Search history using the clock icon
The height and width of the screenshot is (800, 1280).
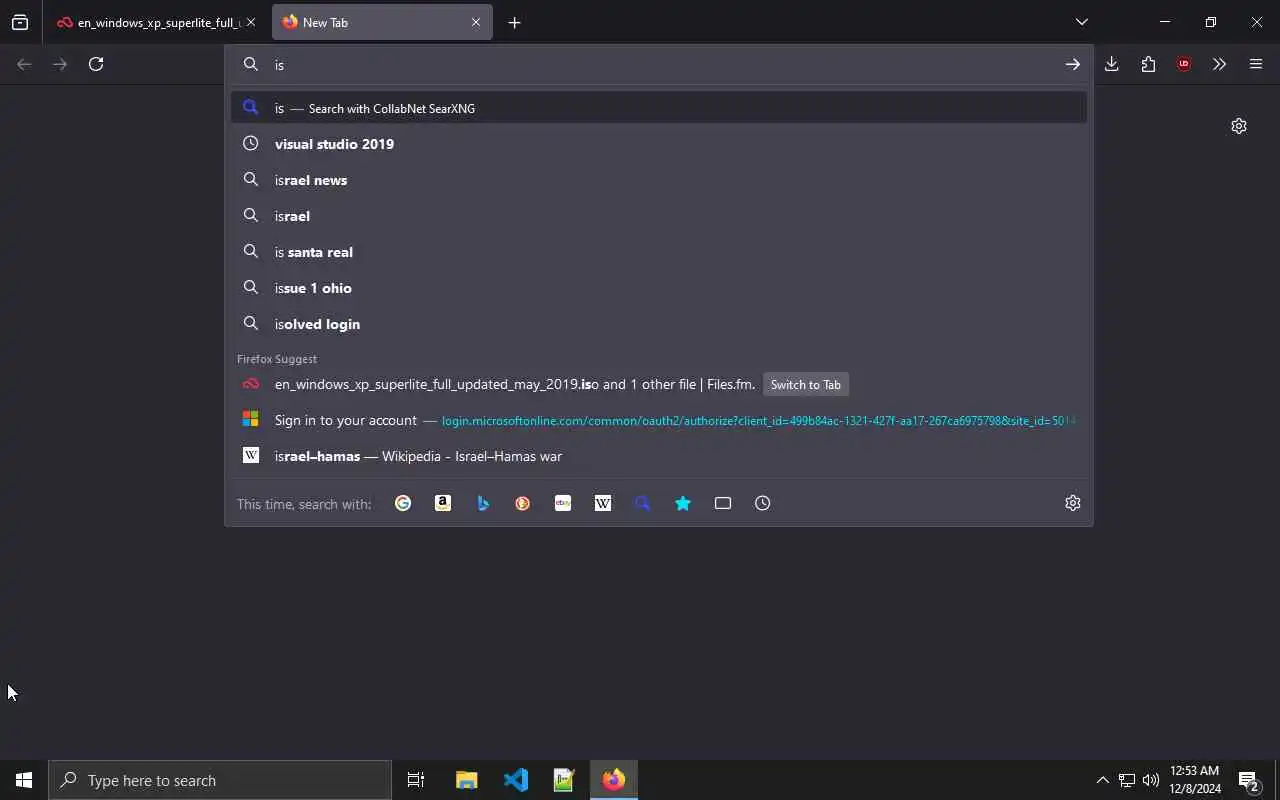763,503
